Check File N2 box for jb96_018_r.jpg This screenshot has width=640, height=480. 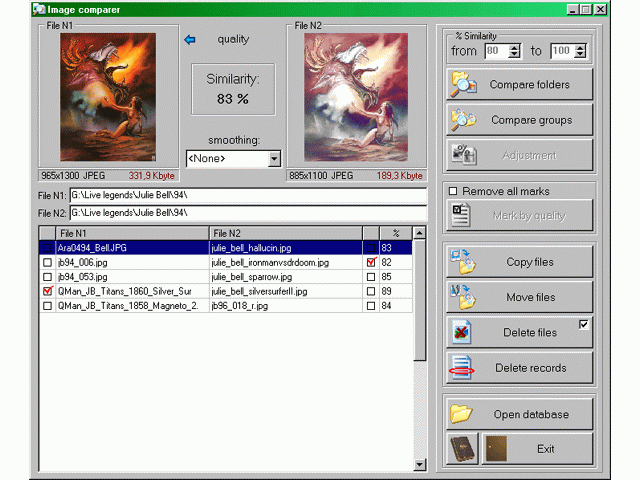click(x=371, y=306)
